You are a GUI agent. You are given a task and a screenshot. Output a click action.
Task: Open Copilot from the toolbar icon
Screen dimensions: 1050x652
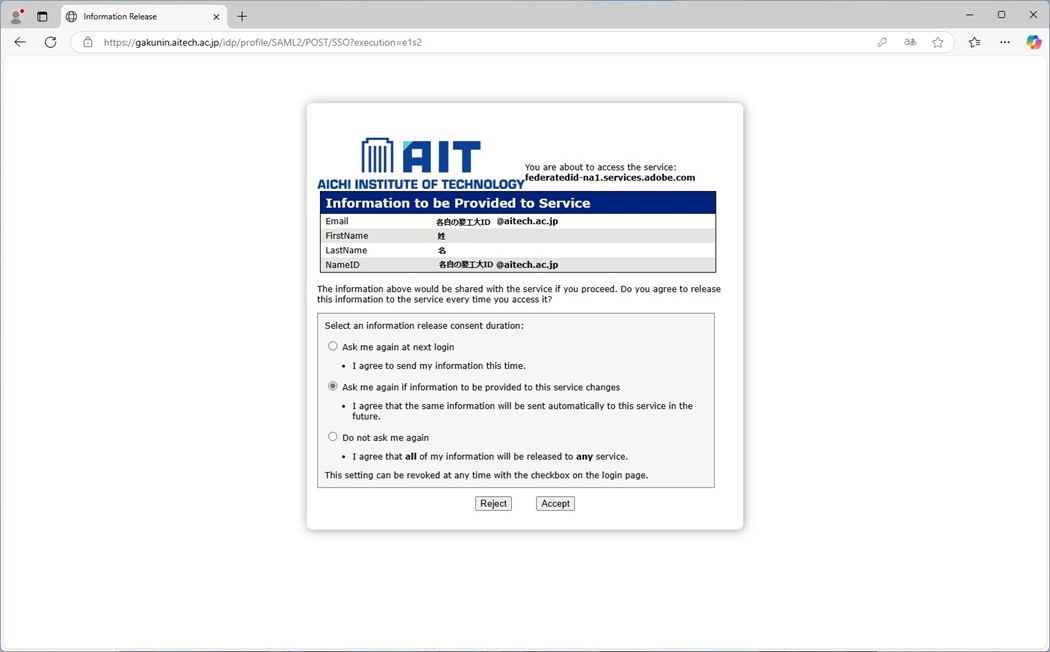pyautogui.click(x=1034, y=42)
